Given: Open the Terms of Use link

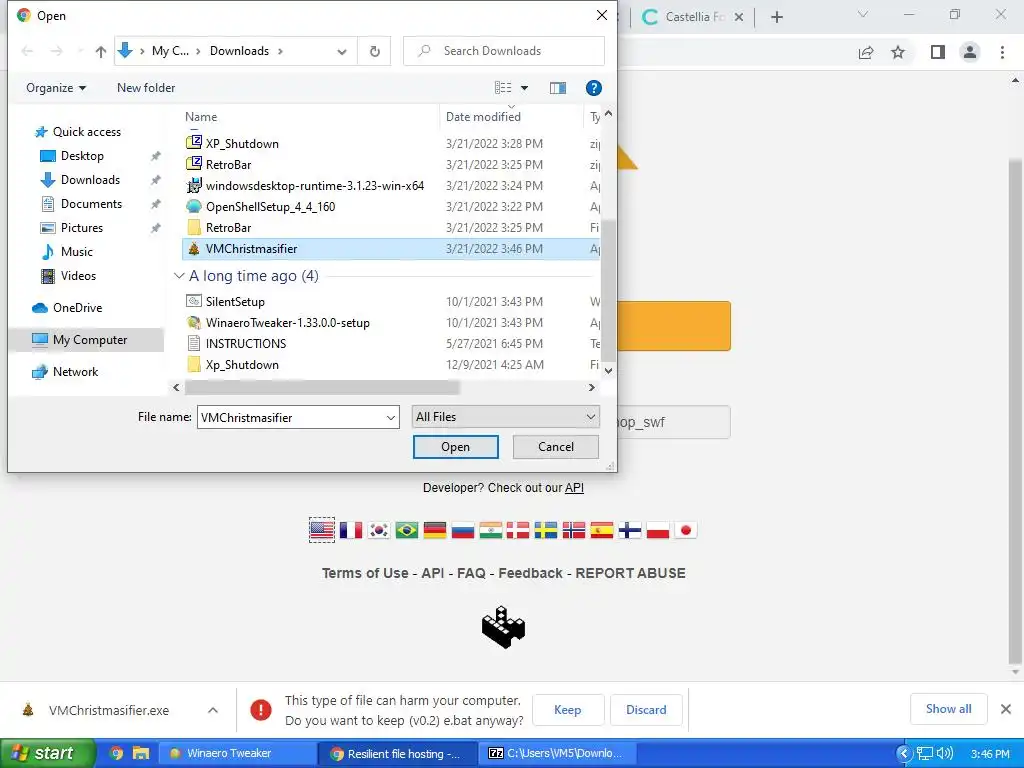Looking at the screenshot, I should (x=365, y=573).
